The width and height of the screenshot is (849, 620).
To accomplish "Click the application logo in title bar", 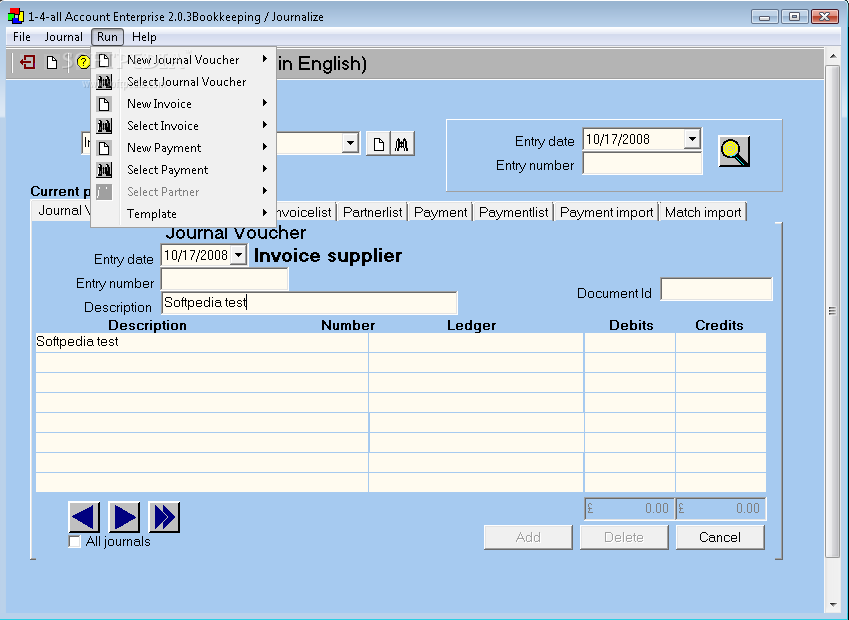I will click(16, 16).
